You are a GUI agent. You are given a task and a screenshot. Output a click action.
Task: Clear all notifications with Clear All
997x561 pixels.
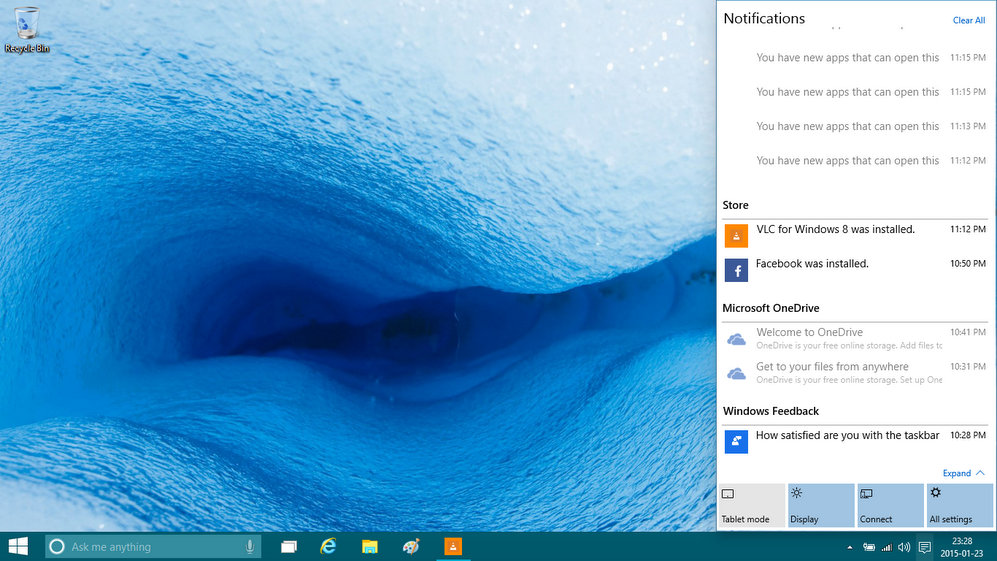coord(968,20)
